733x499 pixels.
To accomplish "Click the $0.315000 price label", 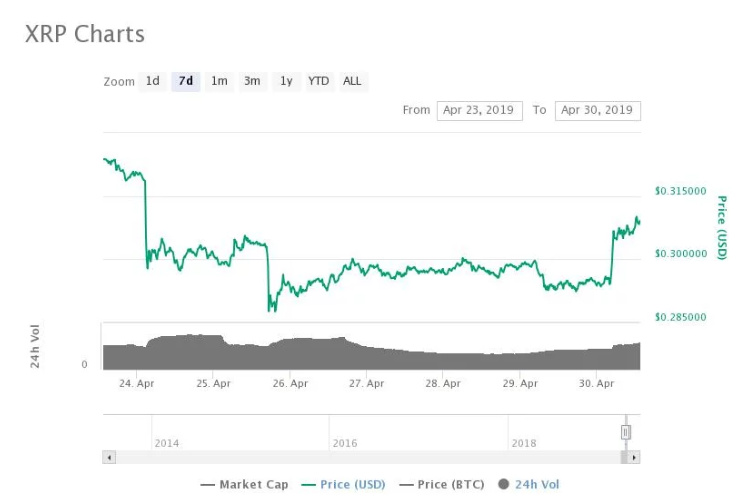I will (681, 191).
